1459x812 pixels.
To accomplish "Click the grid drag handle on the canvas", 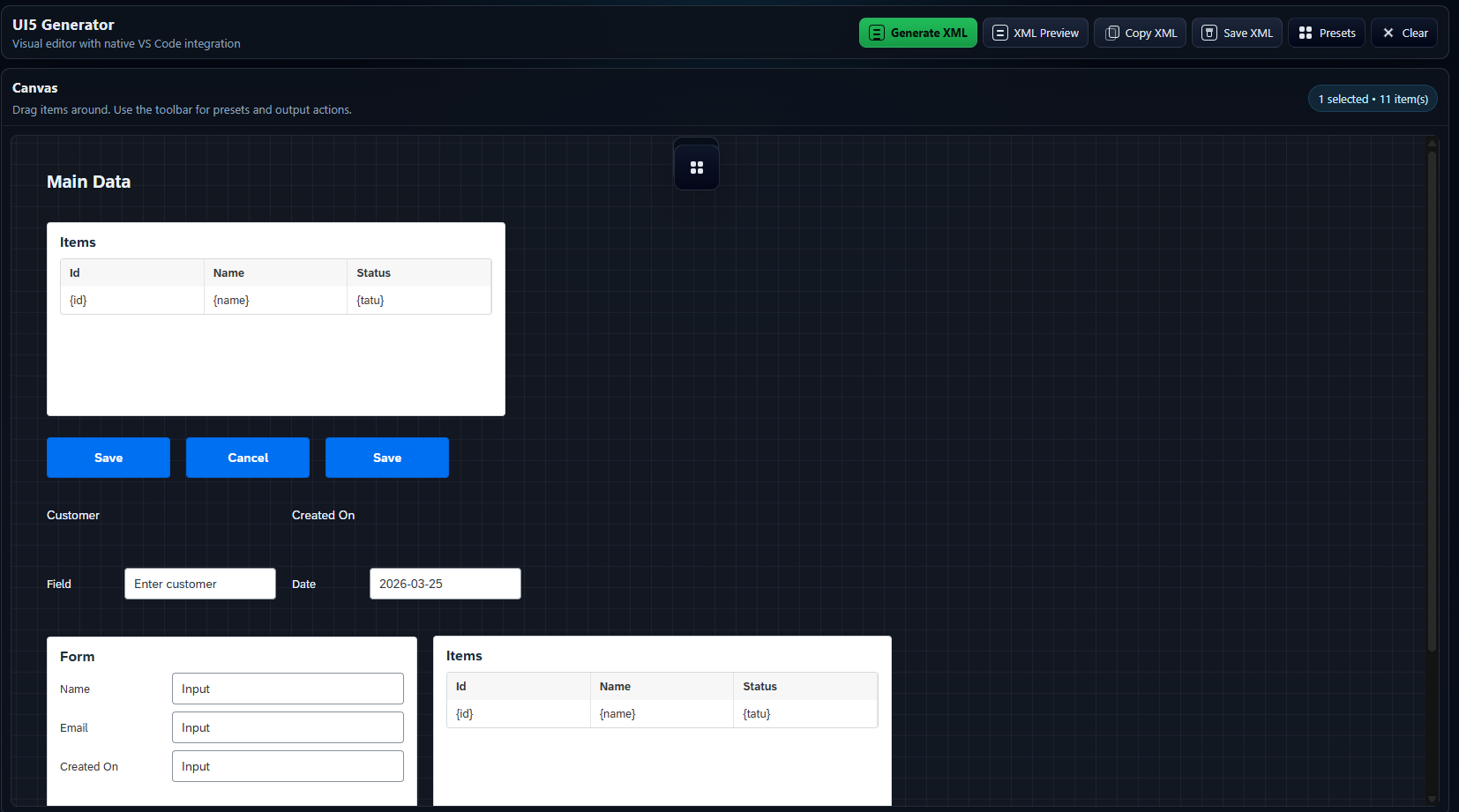I will pyautogui.click(x=697, y=165).
